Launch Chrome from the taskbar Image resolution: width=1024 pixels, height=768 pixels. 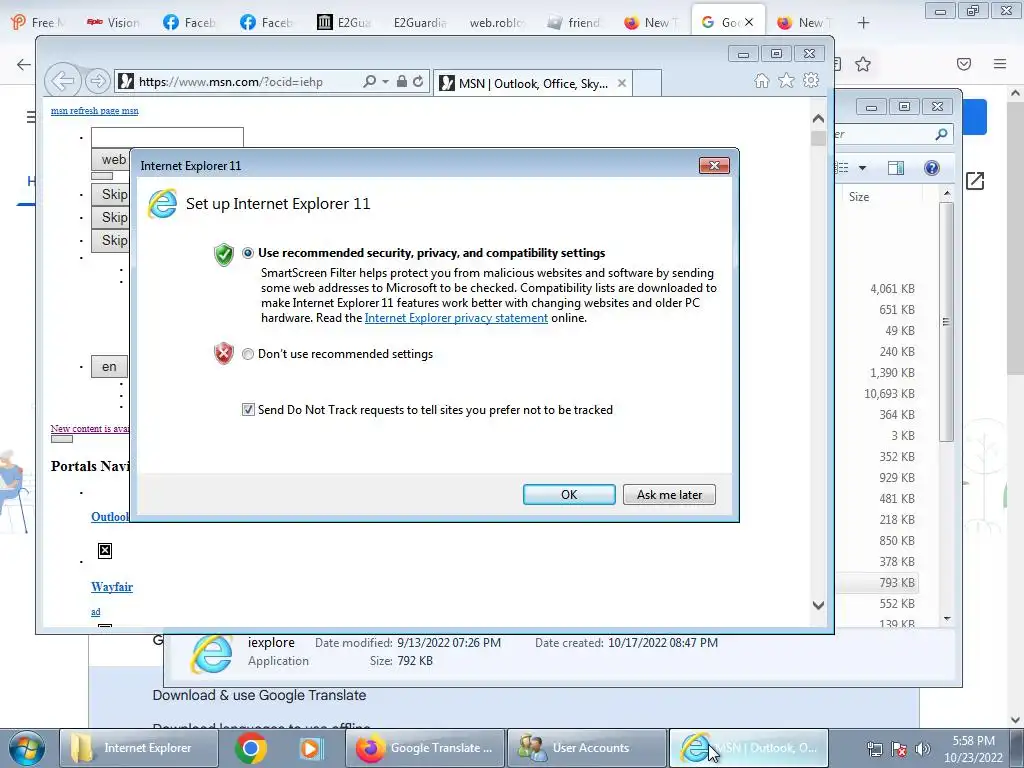(x=251, y=748)
